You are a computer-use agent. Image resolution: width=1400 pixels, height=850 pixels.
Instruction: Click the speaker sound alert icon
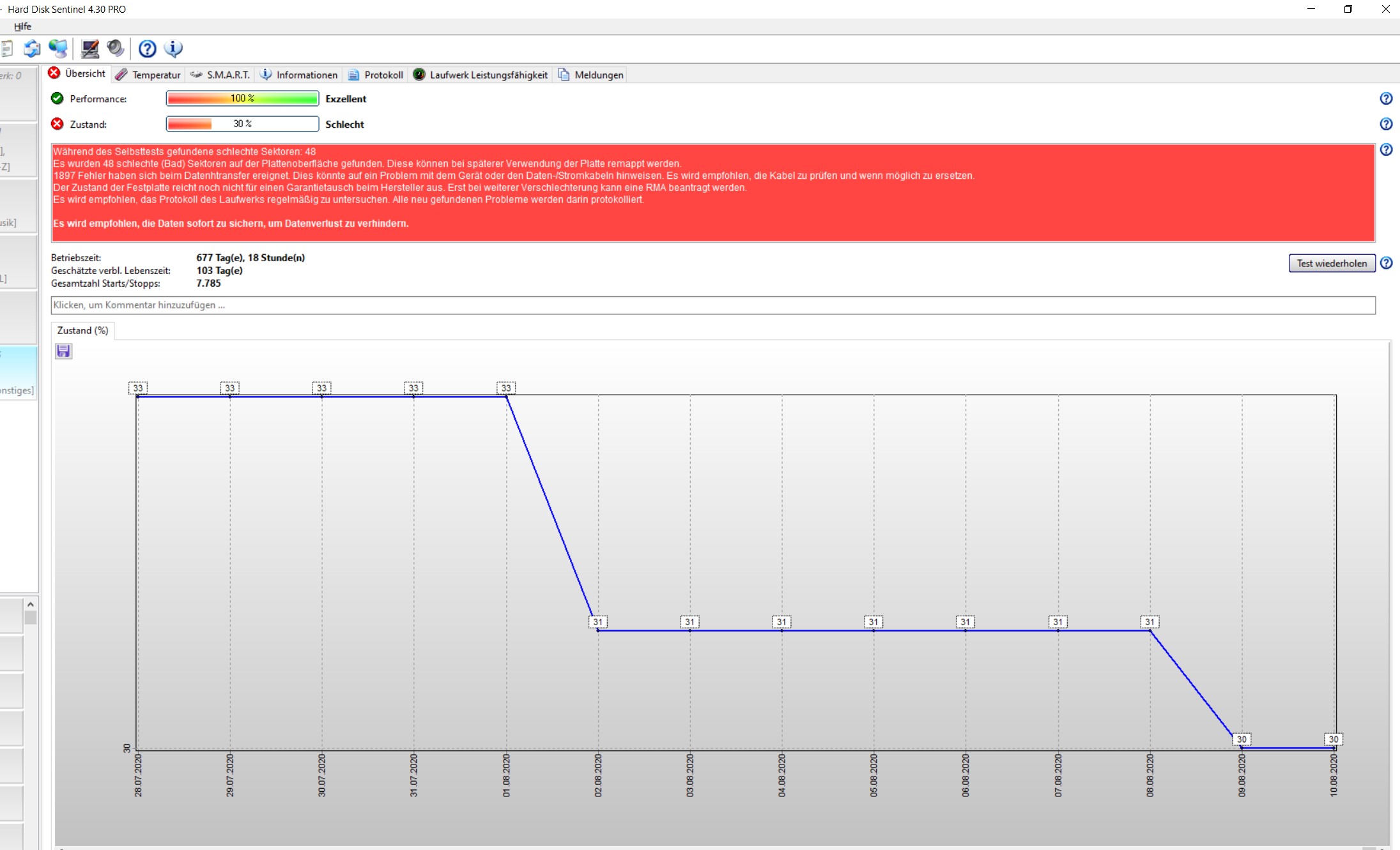pos(116,49)
